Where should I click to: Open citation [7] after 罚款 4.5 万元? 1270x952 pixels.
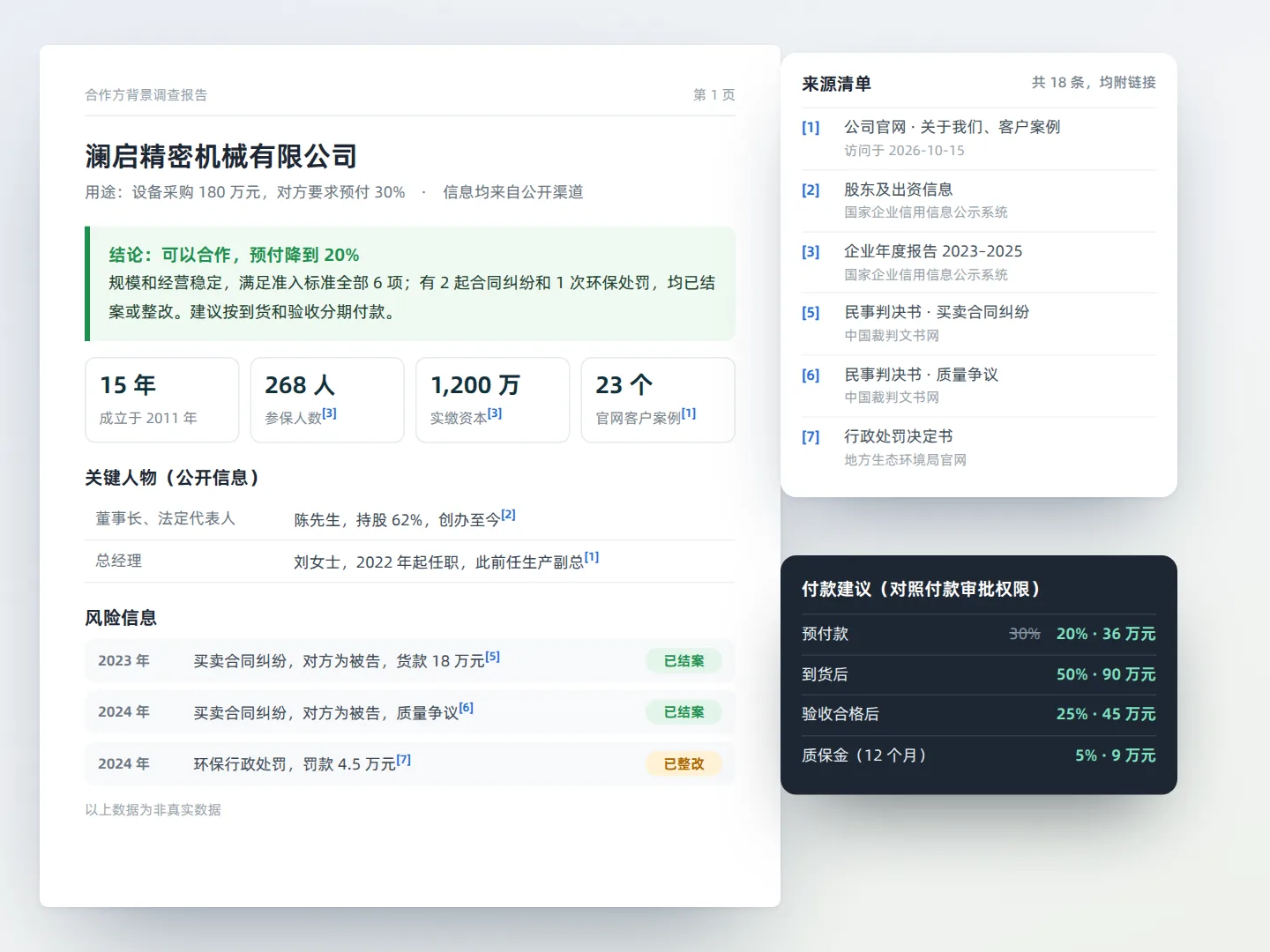pyautogui.click(x=404, y=760)
